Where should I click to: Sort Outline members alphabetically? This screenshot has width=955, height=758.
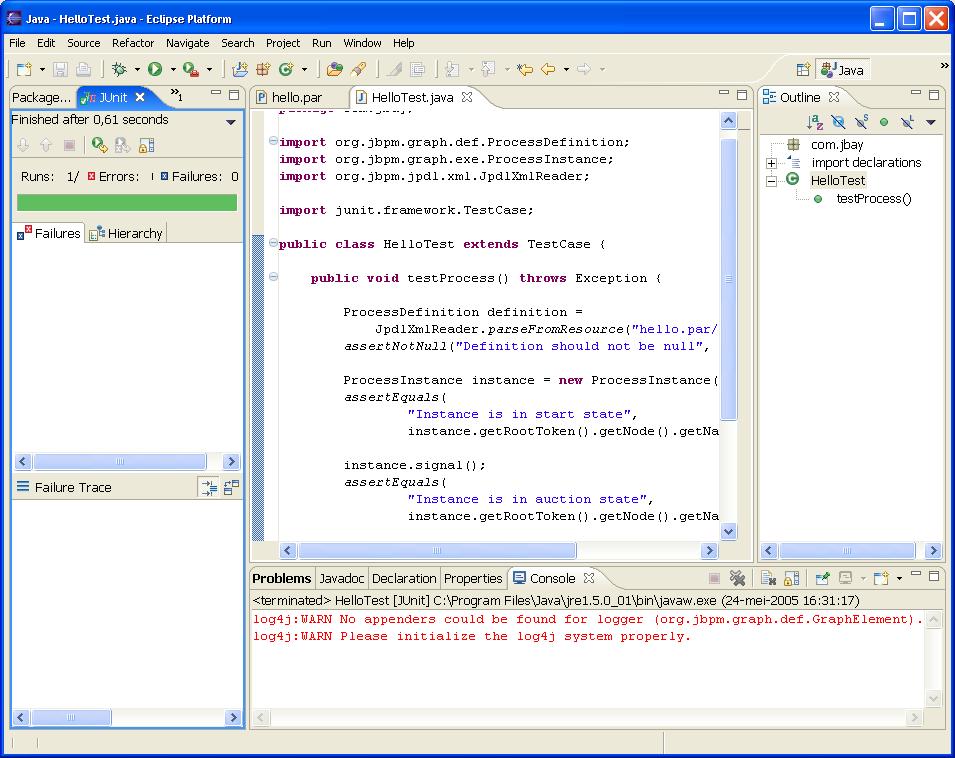pyautogui.click(x=815, y=122)
